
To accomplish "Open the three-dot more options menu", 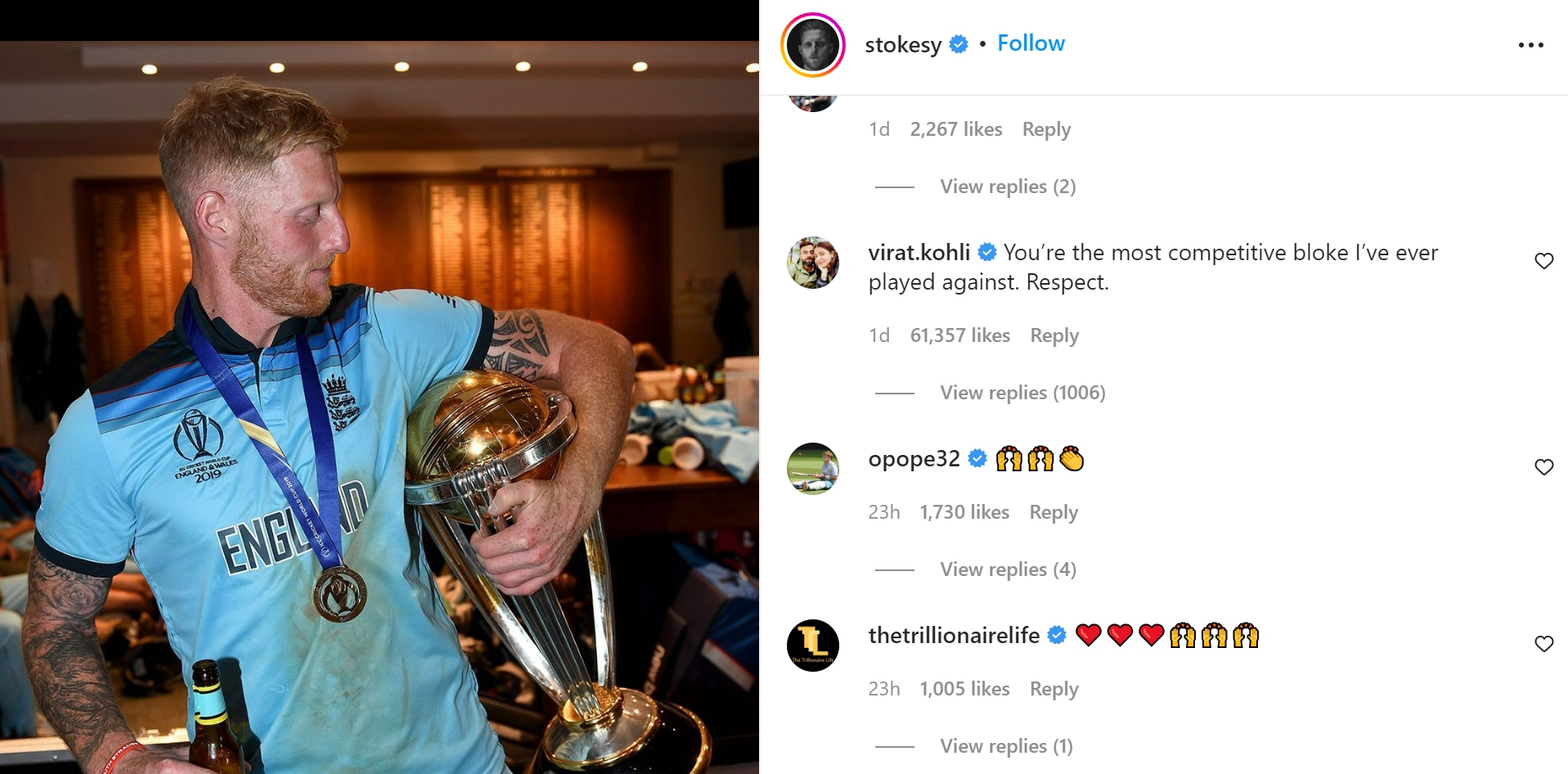I will [x=1530, y=45].
